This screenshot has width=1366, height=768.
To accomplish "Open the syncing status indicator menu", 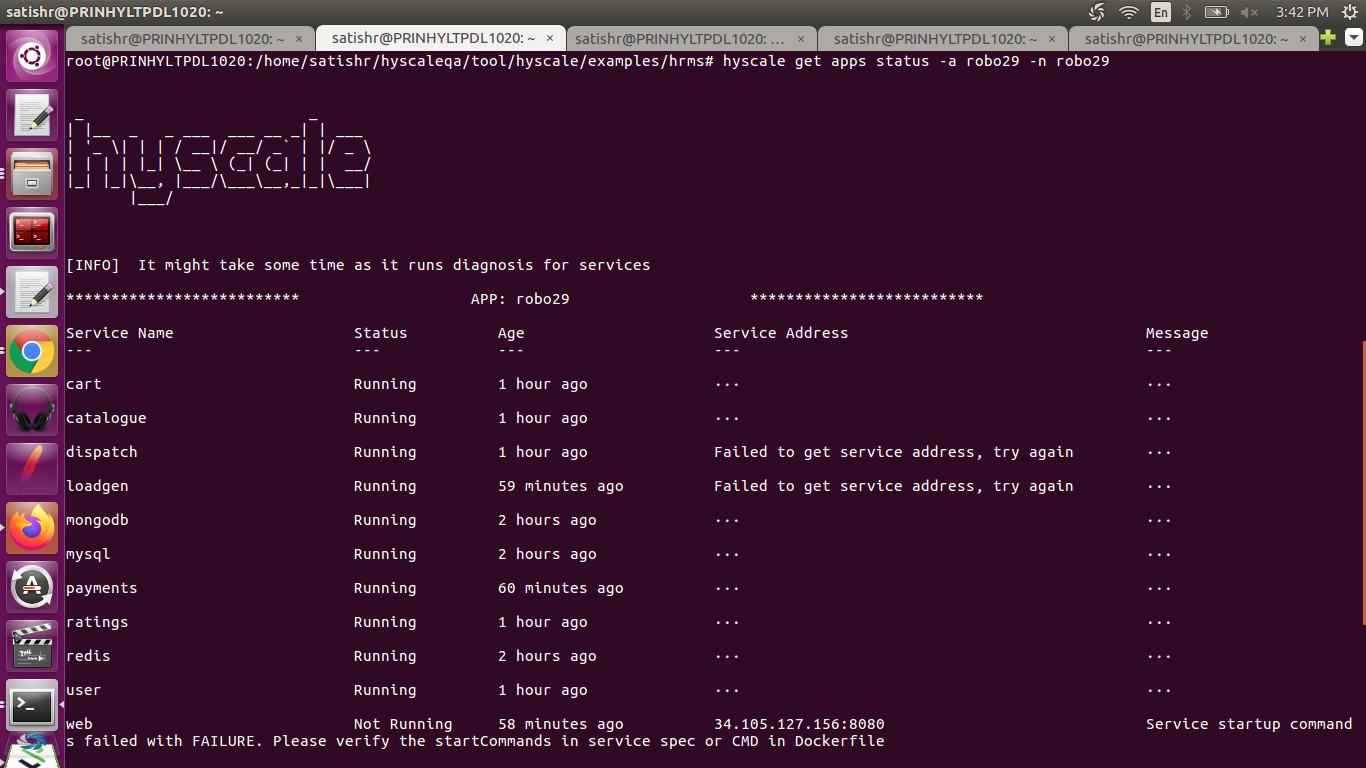I will click(1096, 12).
